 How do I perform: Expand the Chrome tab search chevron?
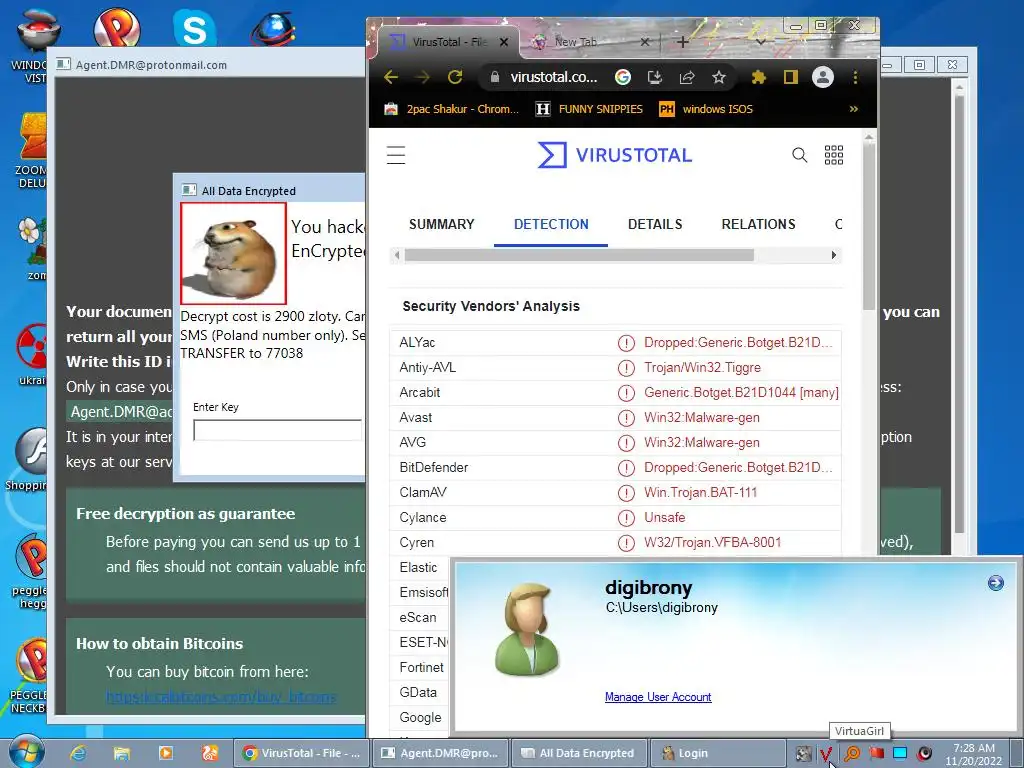tap(761, 42)
